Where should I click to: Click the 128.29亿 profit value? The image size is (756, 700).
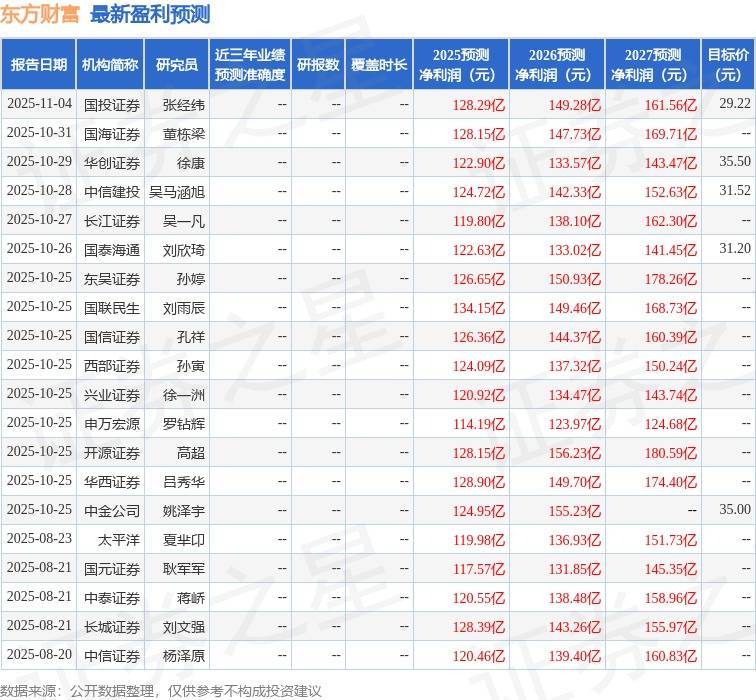click(x=478, y=105)
